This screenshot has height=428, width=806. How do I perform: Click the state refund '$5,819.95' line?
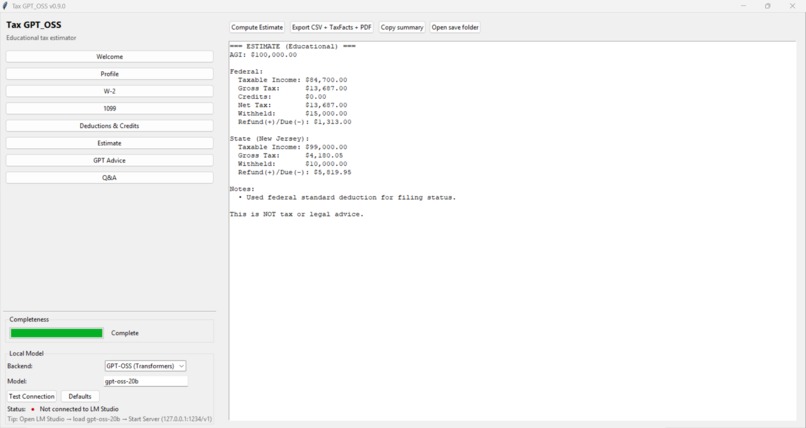click(x=295, y=172)
